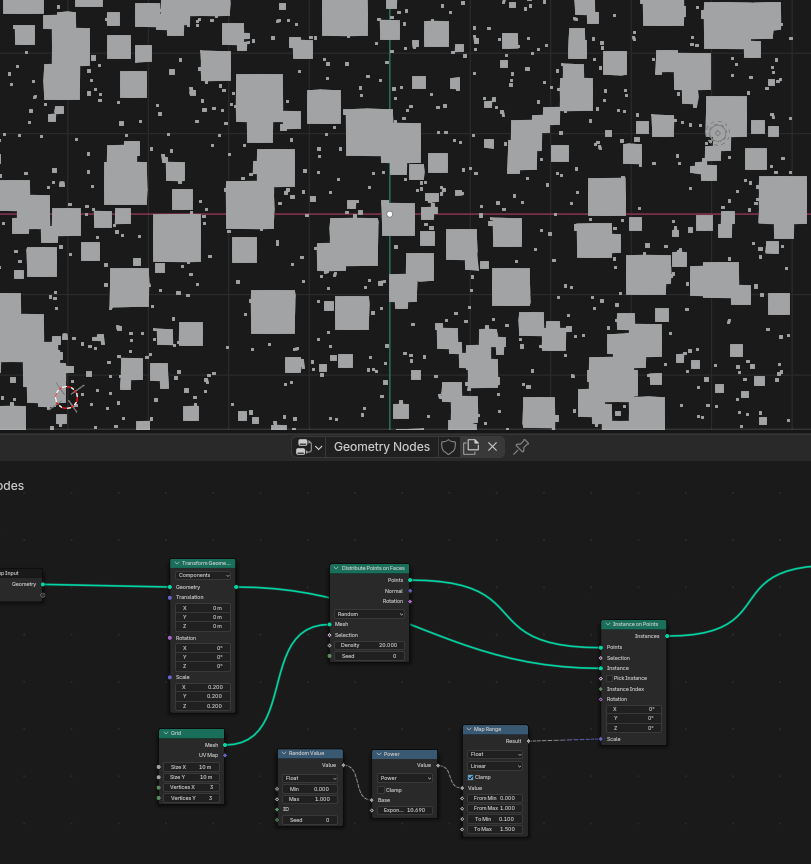Open the Power operation dropdown
The height and width of the screenshot is (864, 811).
click(405, 778)
